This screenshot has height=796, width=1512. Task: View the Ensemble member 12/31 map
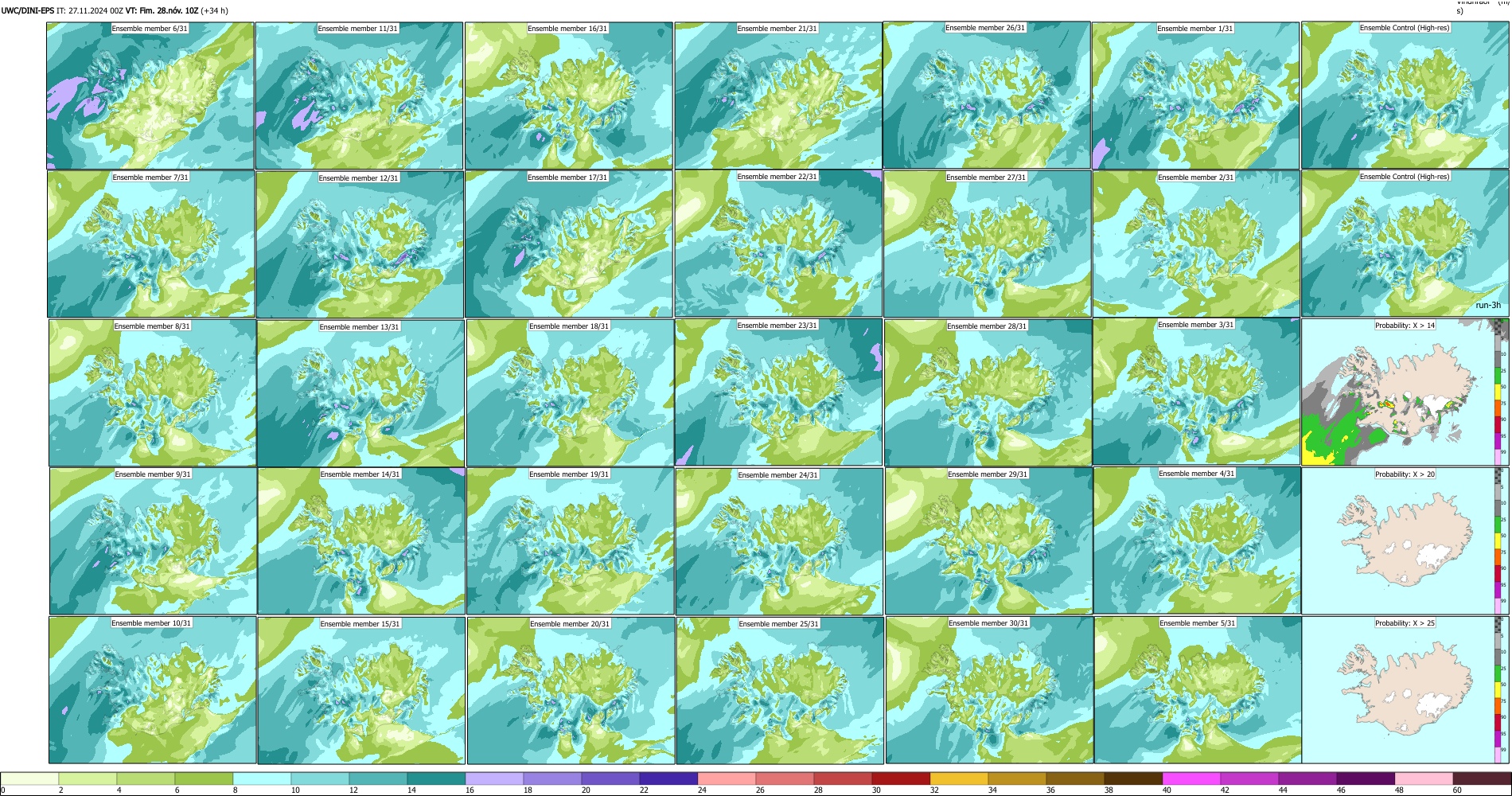click(x=360, y=244)
